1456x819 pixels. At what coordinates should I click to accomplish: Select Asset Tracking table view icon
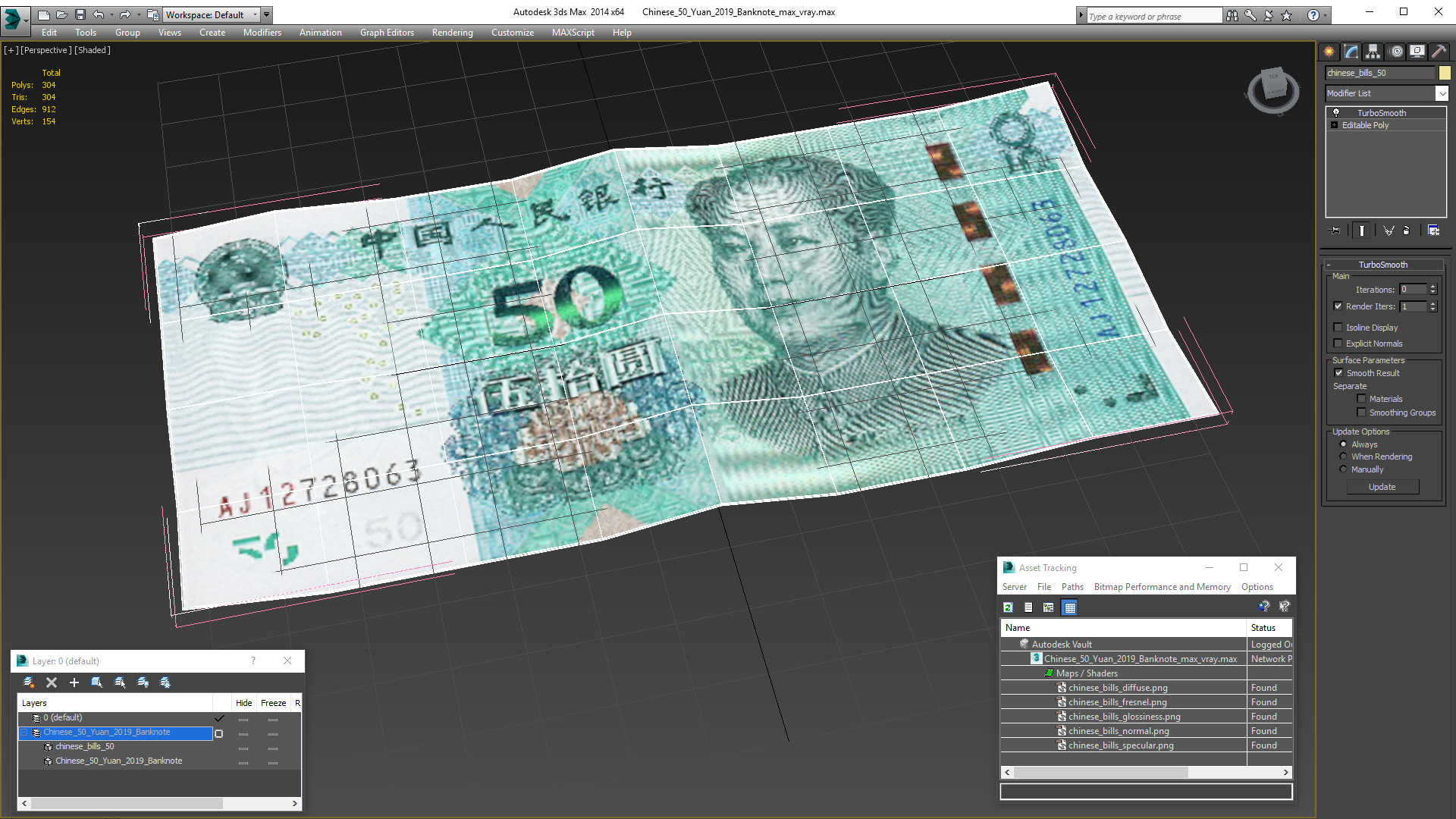pyautogui.click(x=1069, y=607)
